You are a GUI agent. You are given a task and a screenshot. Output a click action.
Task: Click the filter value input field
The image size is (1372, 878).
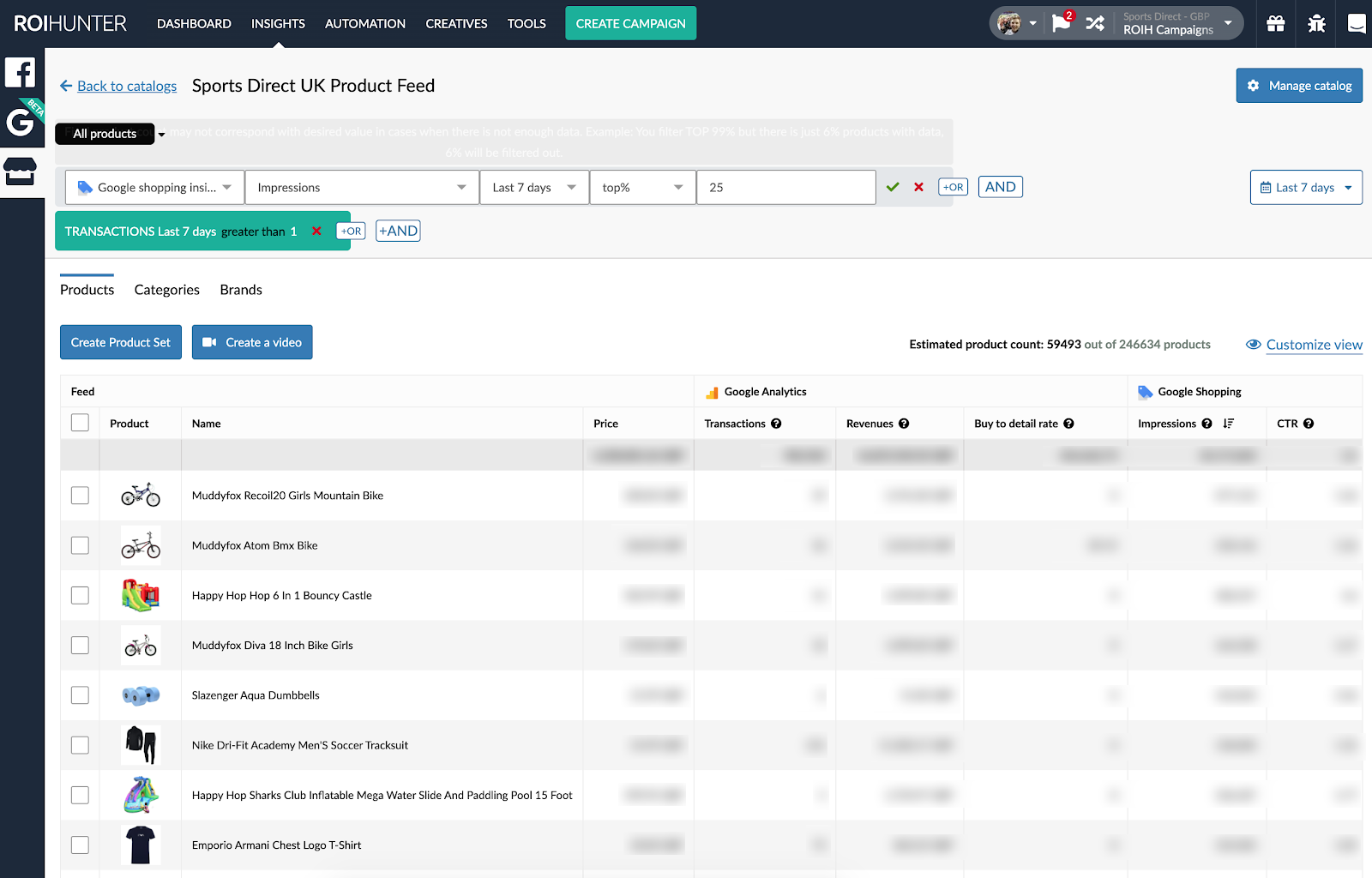(785, 188)
